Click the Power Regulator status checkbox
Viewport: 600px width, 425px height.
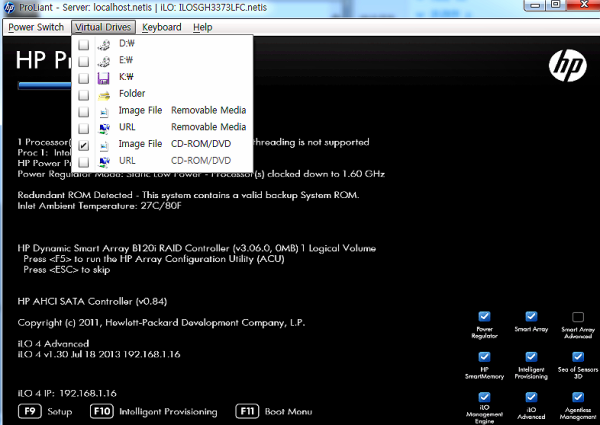click(484, 316)
